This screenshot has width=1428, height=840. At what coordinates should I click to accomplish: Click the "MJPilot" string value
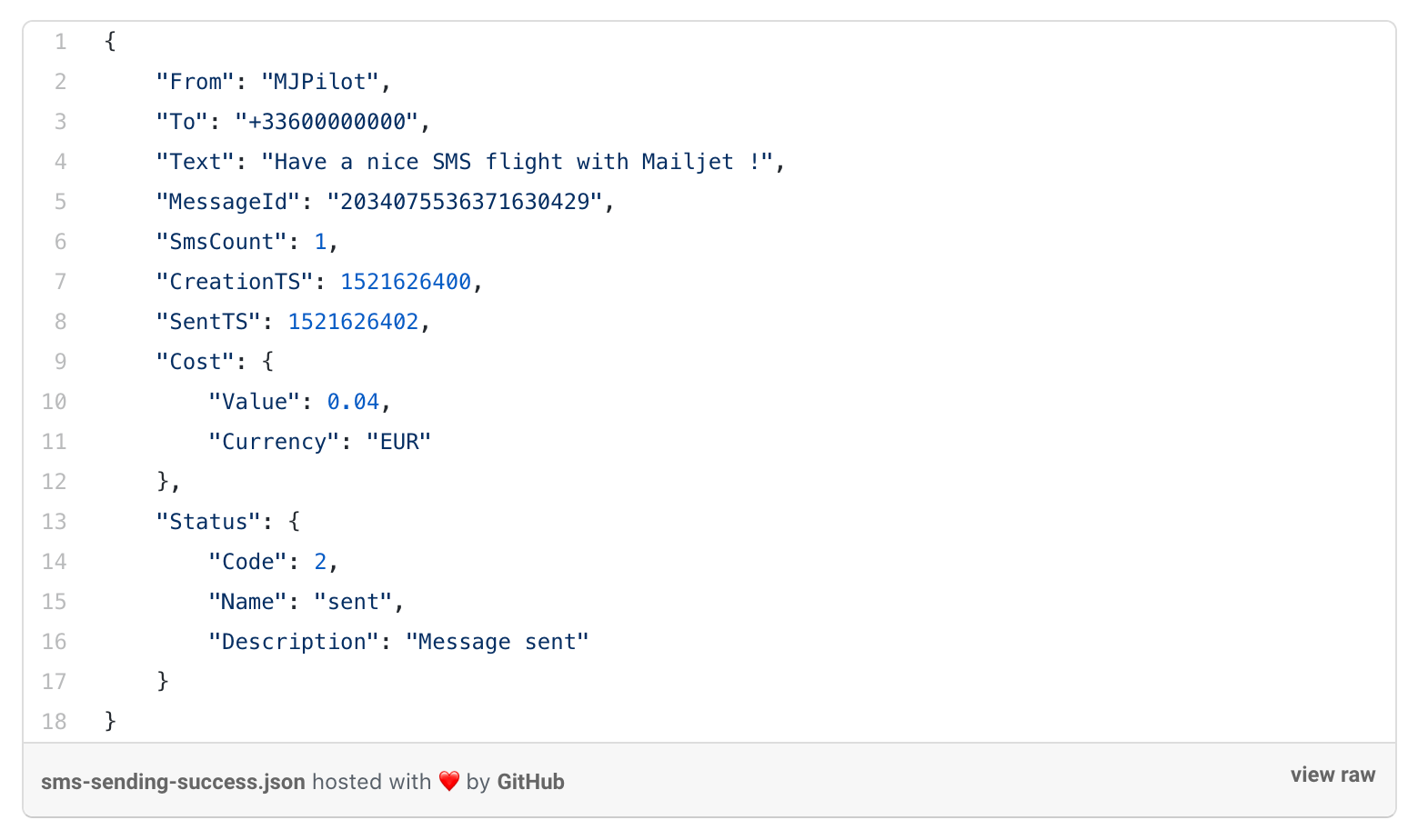click(320, 82)
